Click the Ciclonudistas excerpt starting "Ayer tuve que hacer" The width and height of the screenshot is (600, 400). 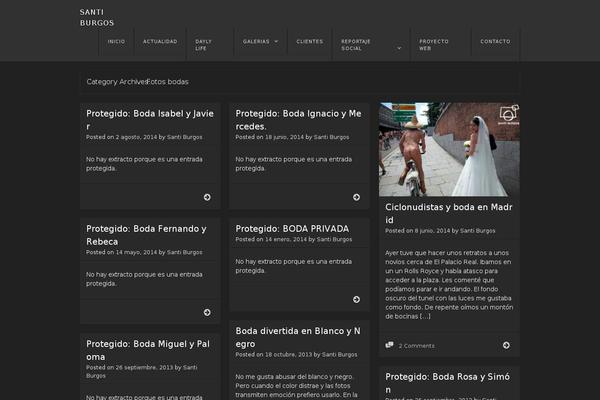point(449,284)
